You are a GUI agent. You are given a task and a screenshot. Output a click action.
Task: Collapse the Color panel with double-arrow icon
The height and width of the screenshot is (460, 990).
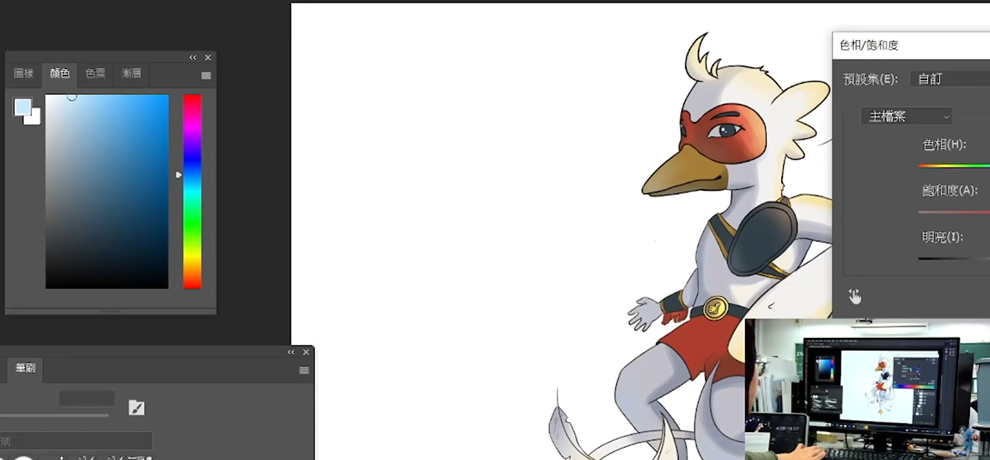tap(193, 57)
